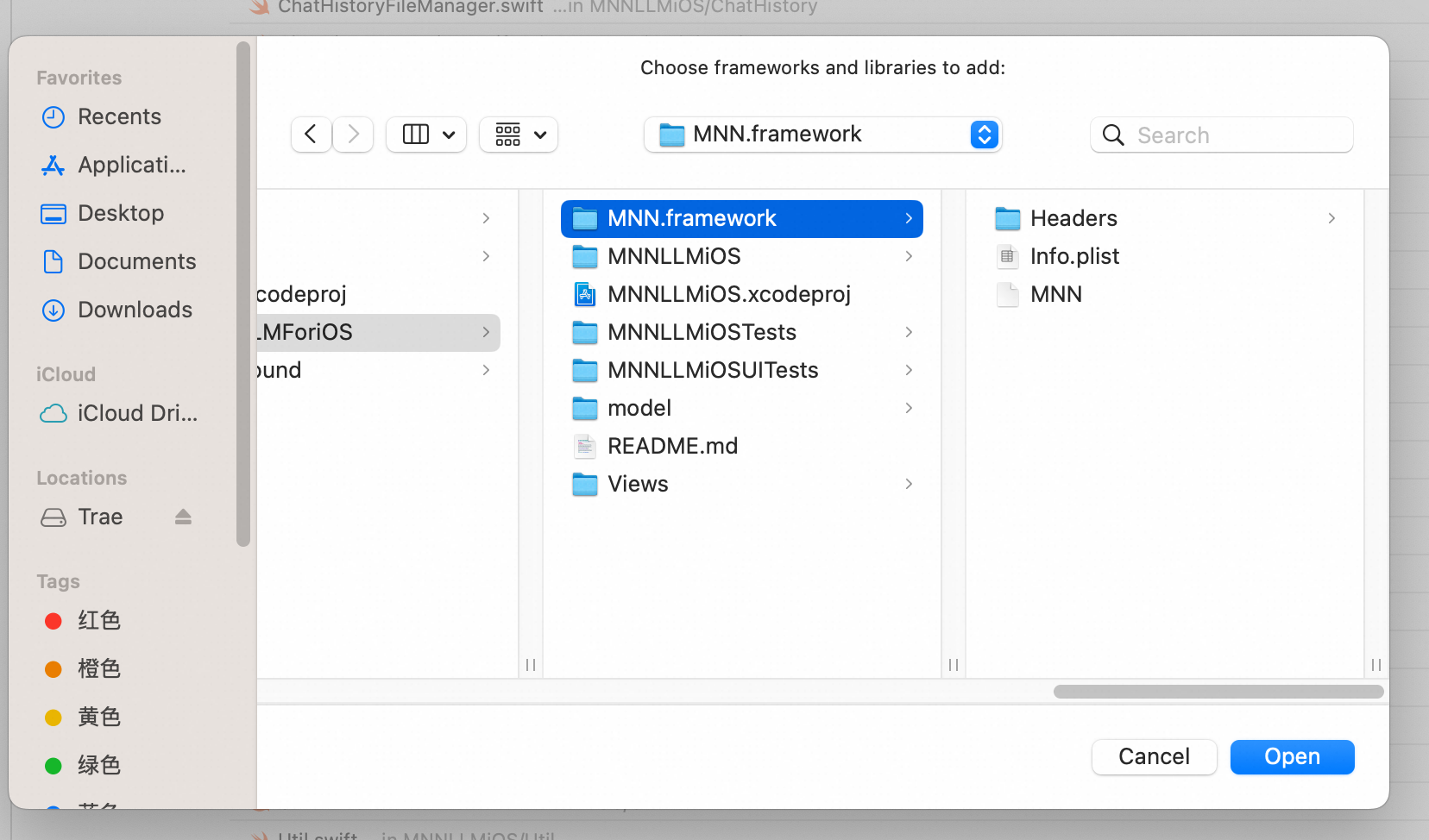1429x840 pixels.
Task: Click Open to add the framework
Action: point(1293,757)
